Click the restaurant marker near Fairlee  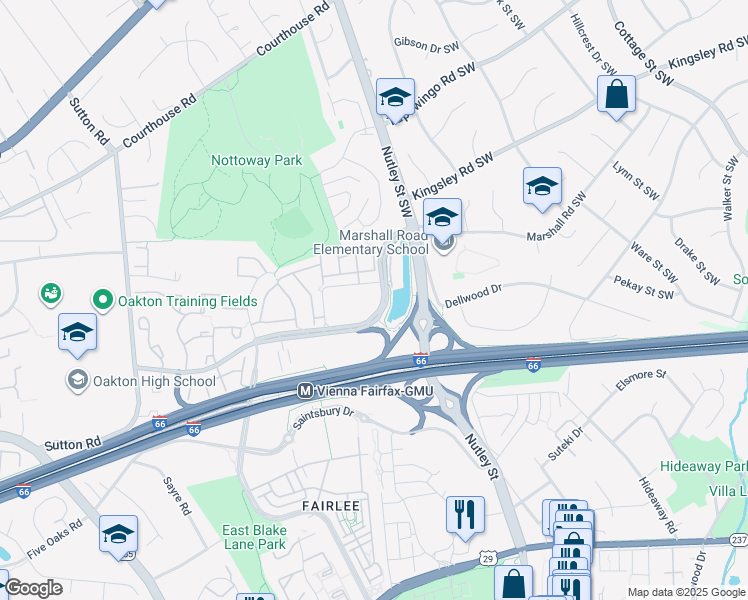pyautogui.click(x=465, y=518)
